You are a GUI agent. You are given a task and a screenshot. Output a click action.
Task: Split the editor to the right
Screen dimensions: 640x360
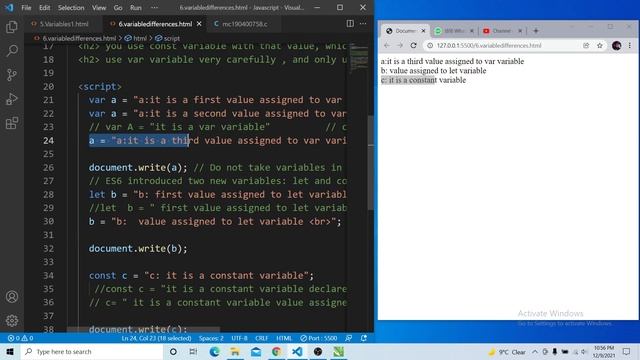pyautogui.click(x=350, y=24)
